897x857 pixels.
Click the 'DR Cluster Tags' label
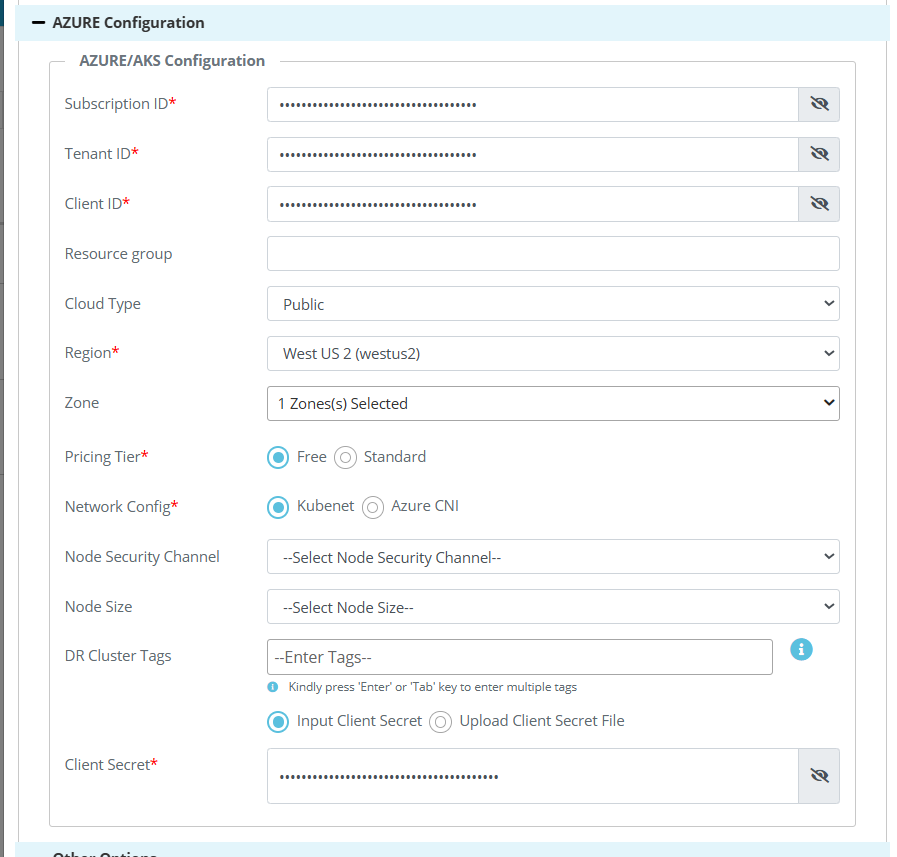click(118, 656)
